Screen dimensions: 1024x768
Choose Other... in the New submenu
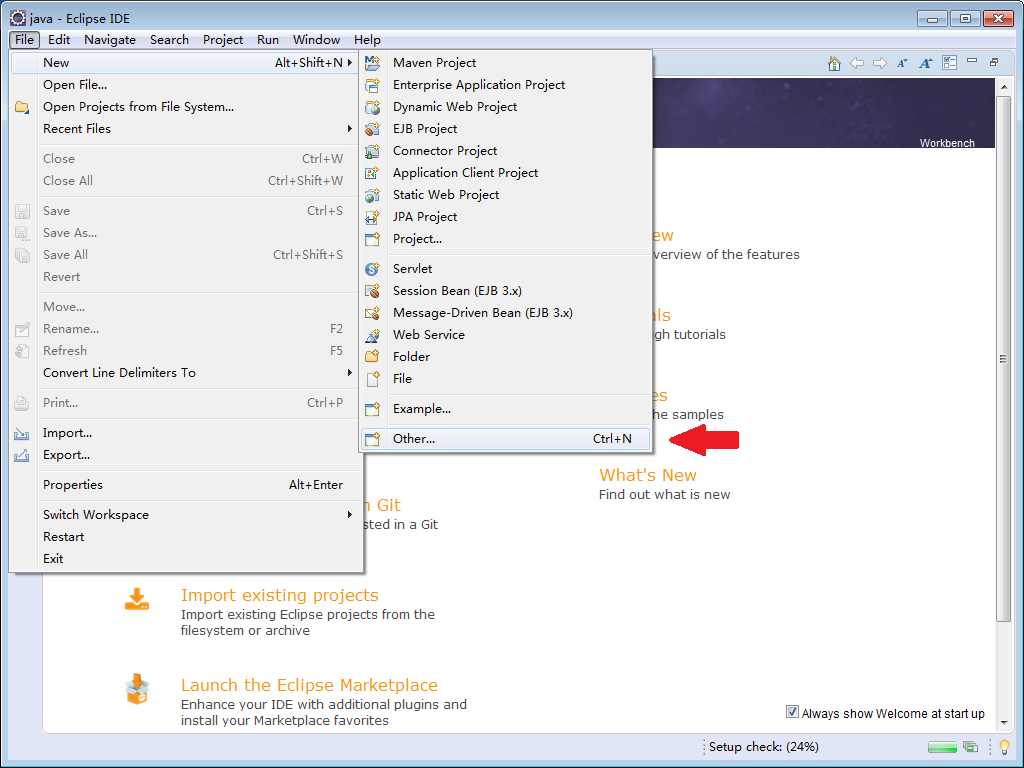(x=505, y=439)
